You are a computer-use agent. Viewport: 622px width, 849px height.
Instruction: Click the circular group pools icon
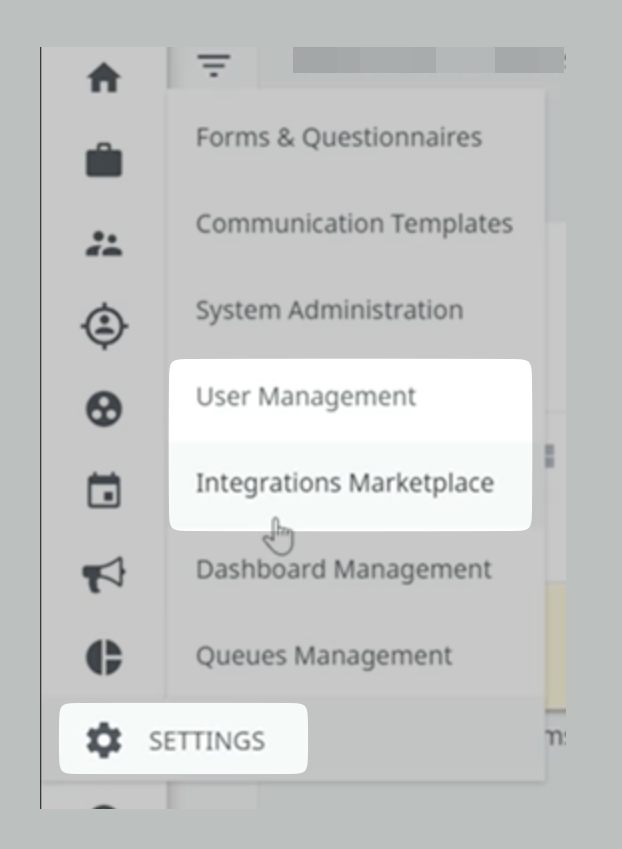coord(104,409)
